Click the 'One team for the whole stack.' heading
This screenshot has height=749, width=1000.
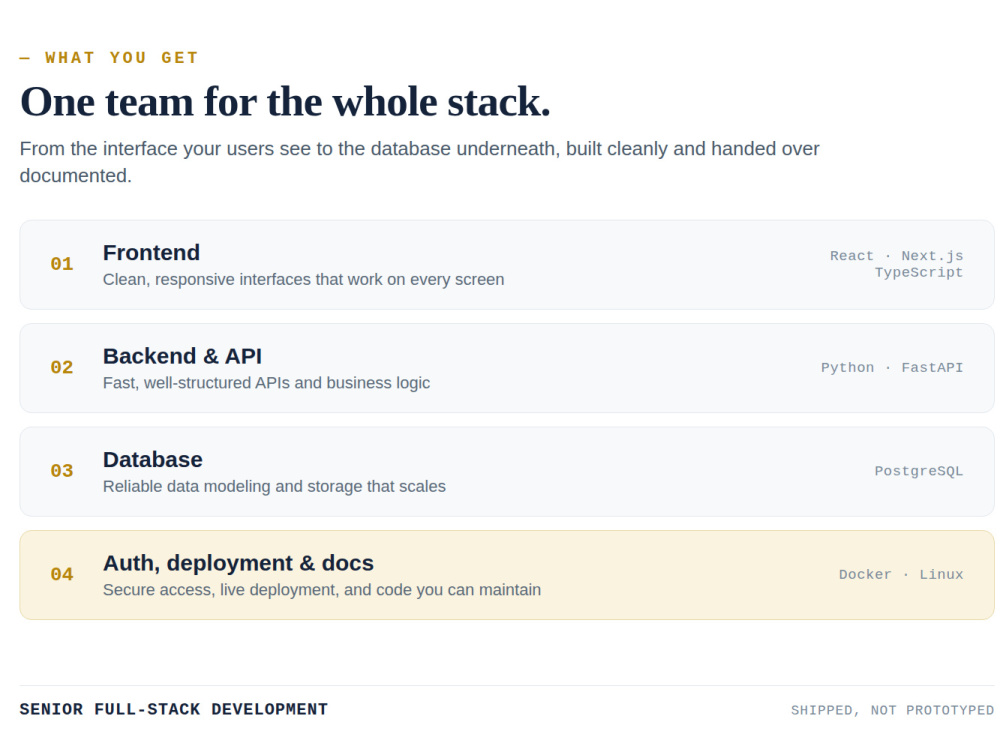tap(285, 102)
